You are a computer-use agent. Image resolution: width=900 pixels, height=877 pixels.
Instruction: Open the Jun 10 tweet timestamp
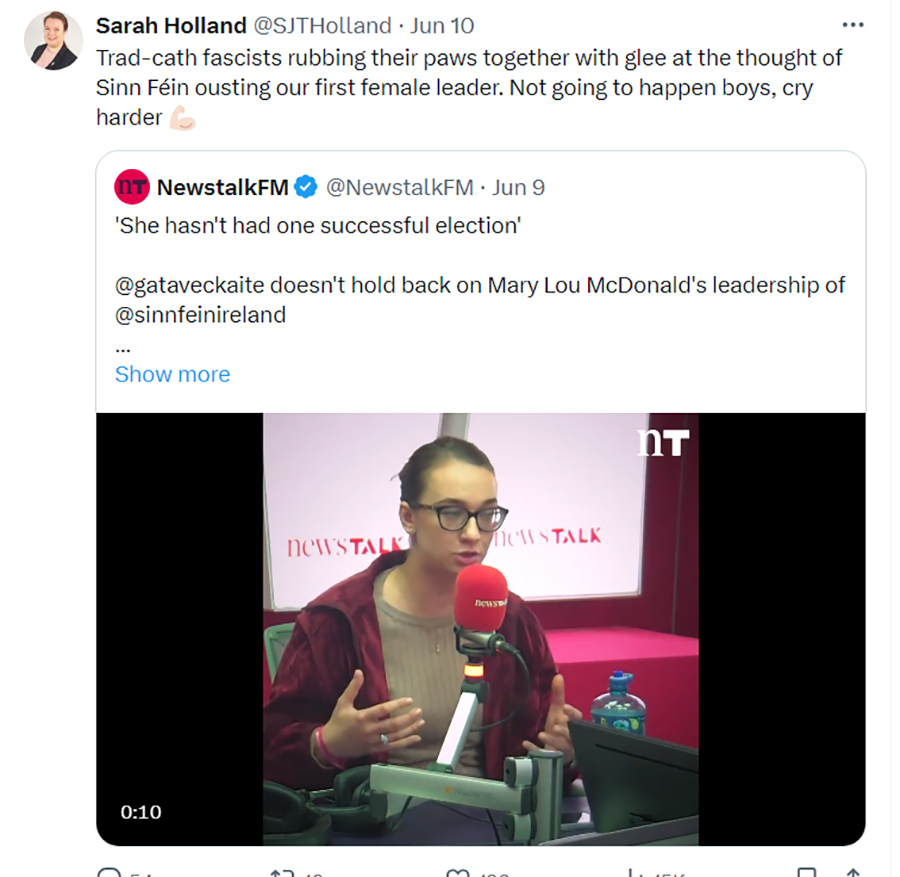(443, 25)
